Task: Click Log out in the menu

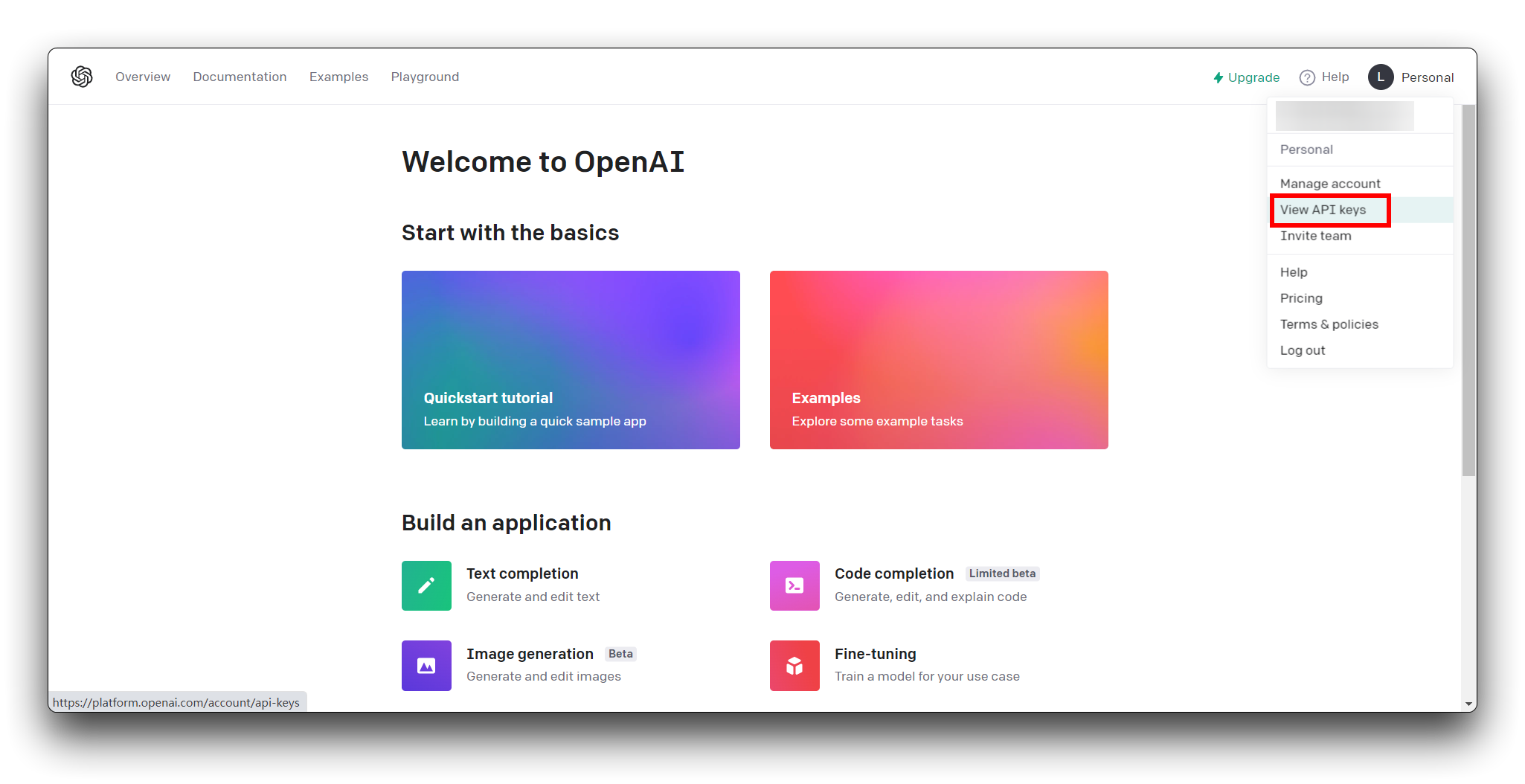Action: tap(1360, 350)
